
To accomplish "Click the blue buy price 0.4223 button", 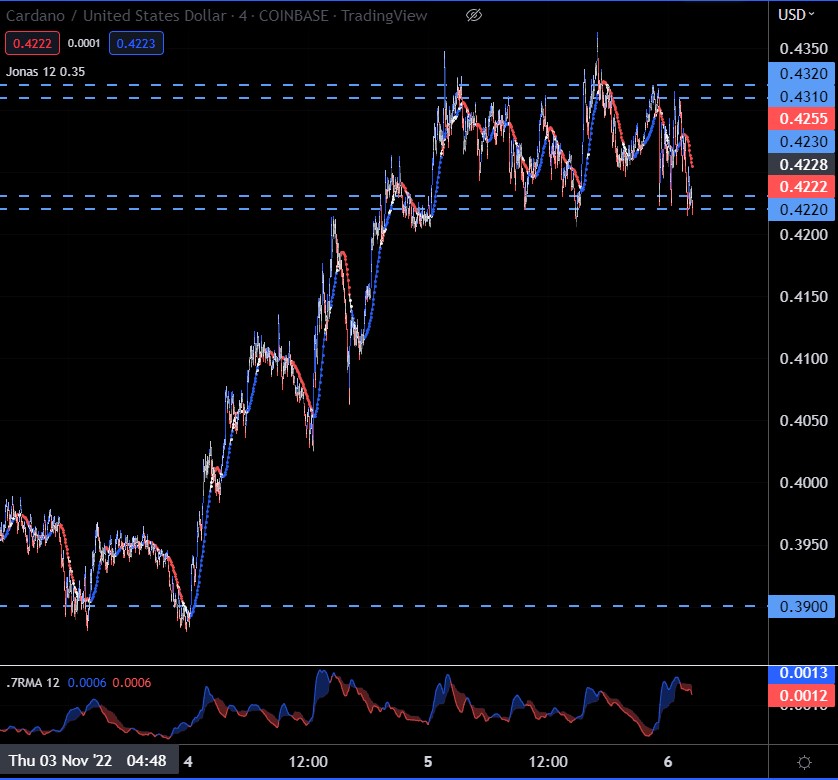I will (x=136, y=43).
